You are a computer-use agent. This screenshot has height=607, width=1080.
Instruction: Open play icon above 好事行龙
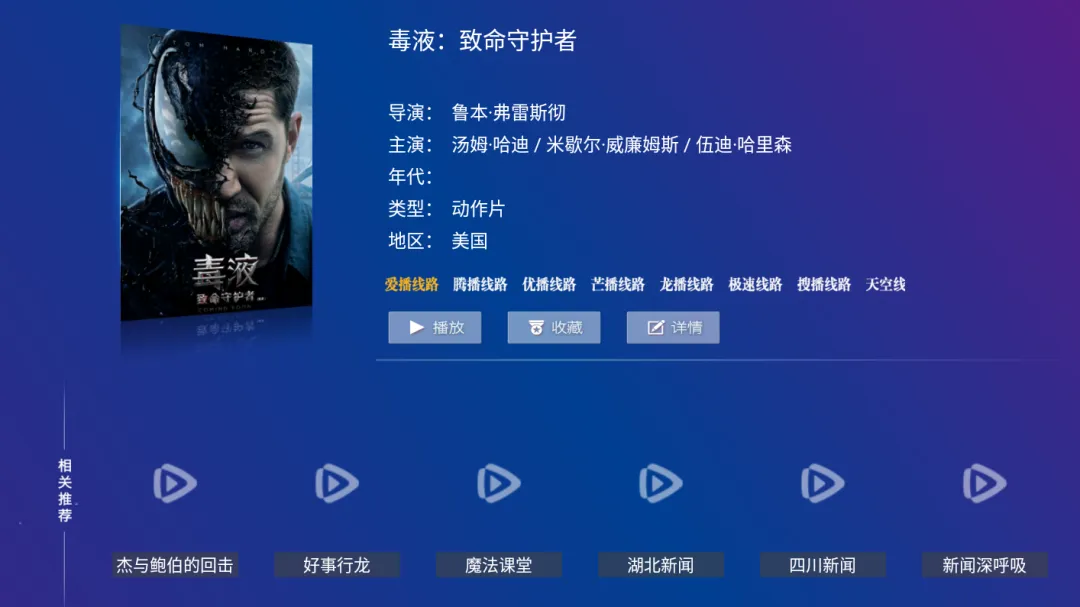pyautogui.click(x=337, y=483)
